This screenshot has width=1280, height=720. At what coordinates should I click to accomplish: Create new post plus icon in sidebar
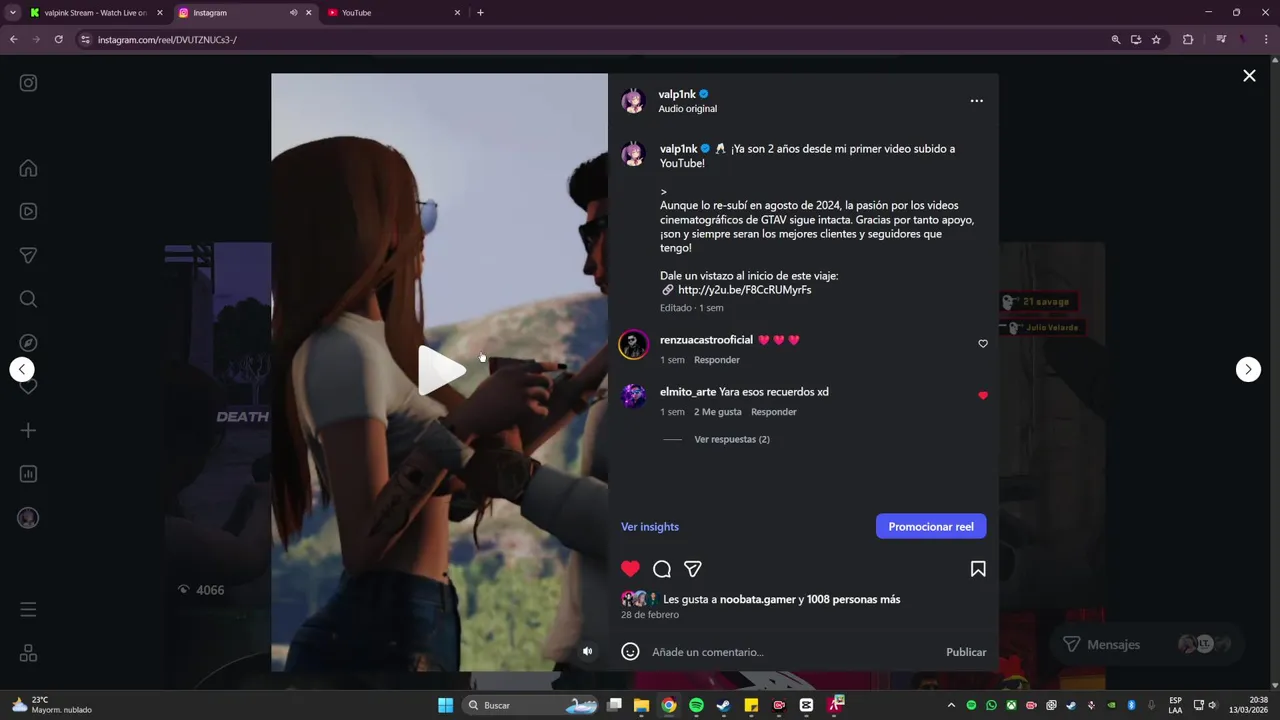(x=28, y=430)
